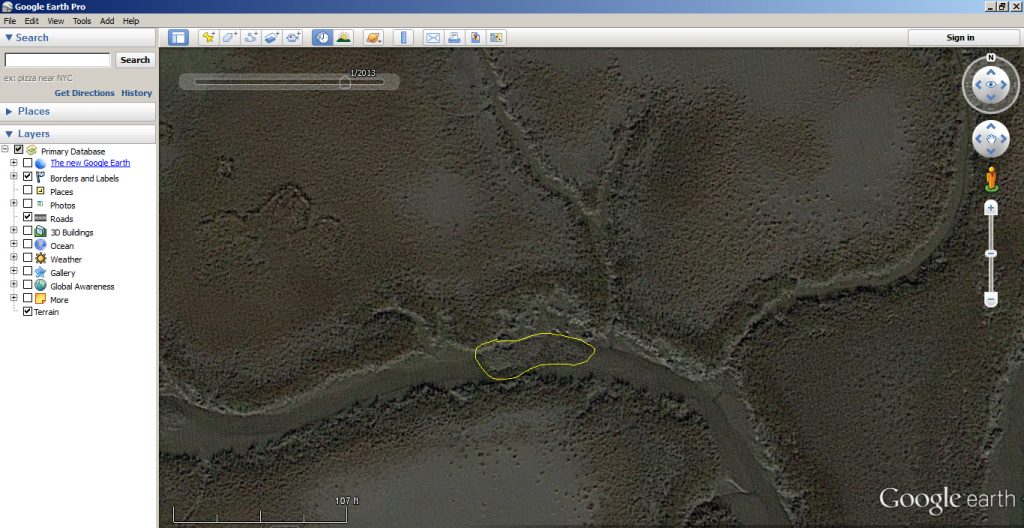Click the eye at the look joystick center
Image resolution: width=1024 pixels, height=528 pixels.
pyautogui.click(x=991, y=84)
